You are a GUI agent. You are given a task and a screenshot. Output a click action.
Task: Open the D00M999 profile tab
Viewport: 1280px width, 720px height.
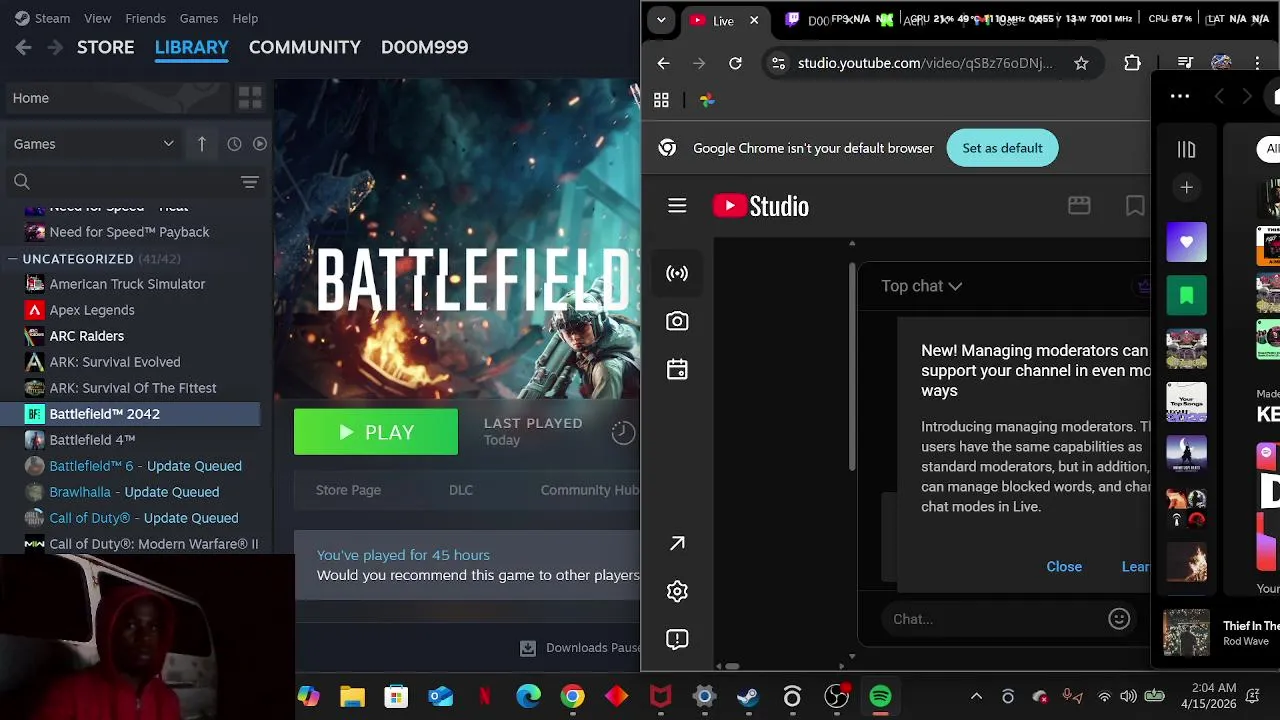(424, 47)
